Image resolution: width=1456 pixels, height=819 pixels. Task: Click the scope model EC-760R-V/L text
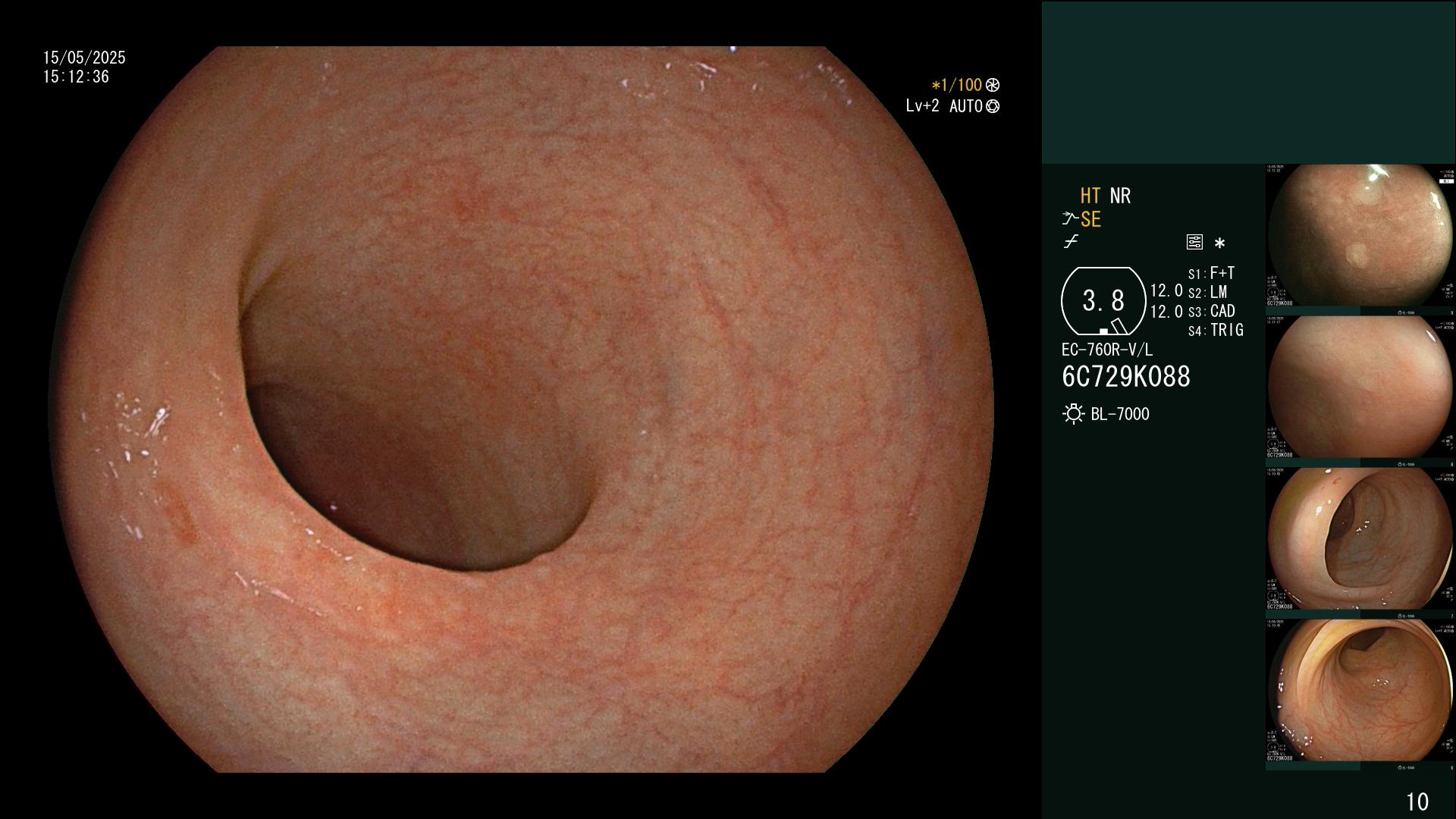click(x=1106, y=350)
